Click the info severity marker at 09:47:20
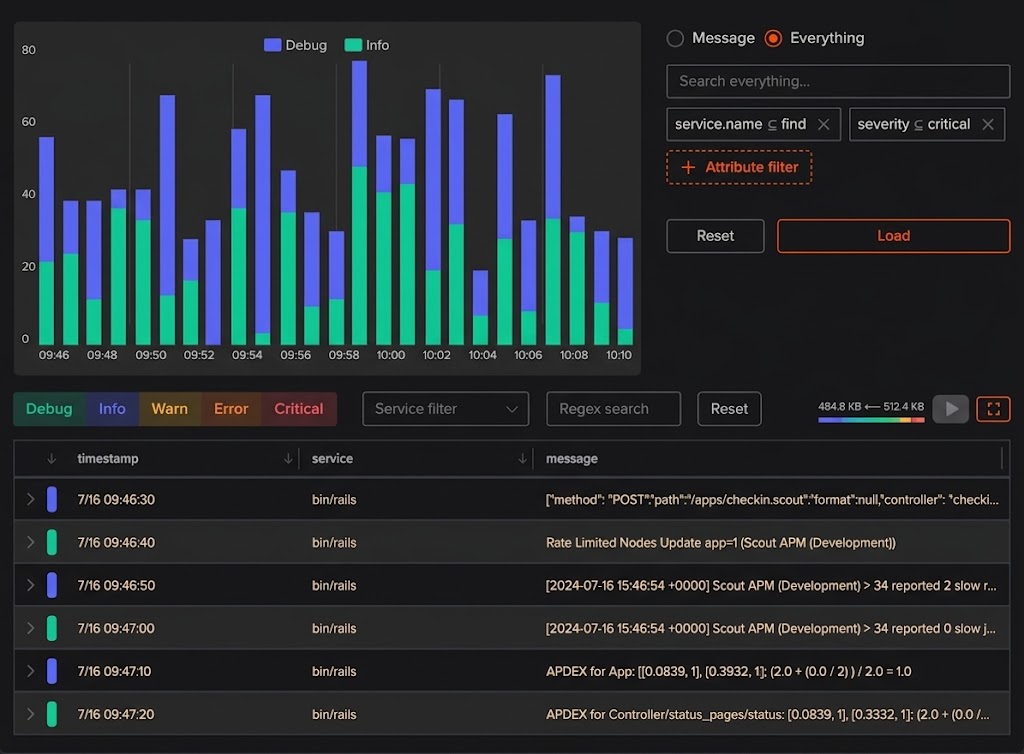The width and height of the screenshot is (1024, 754). pyautogui.click(x=52, y=714)
